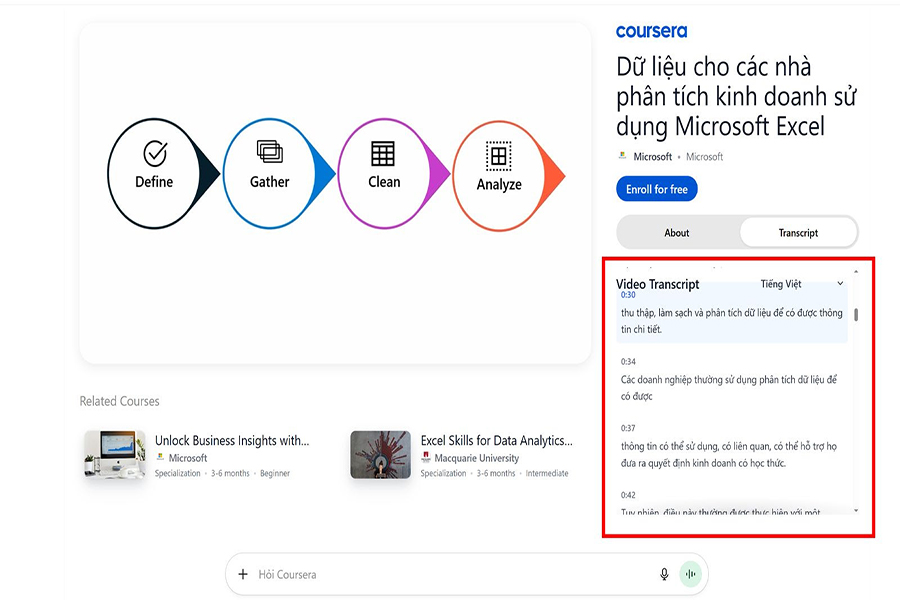The height and width of the screenshot is (600, 900).
Task: Click the Microsoft logo under course title
Action: (623, 156)
